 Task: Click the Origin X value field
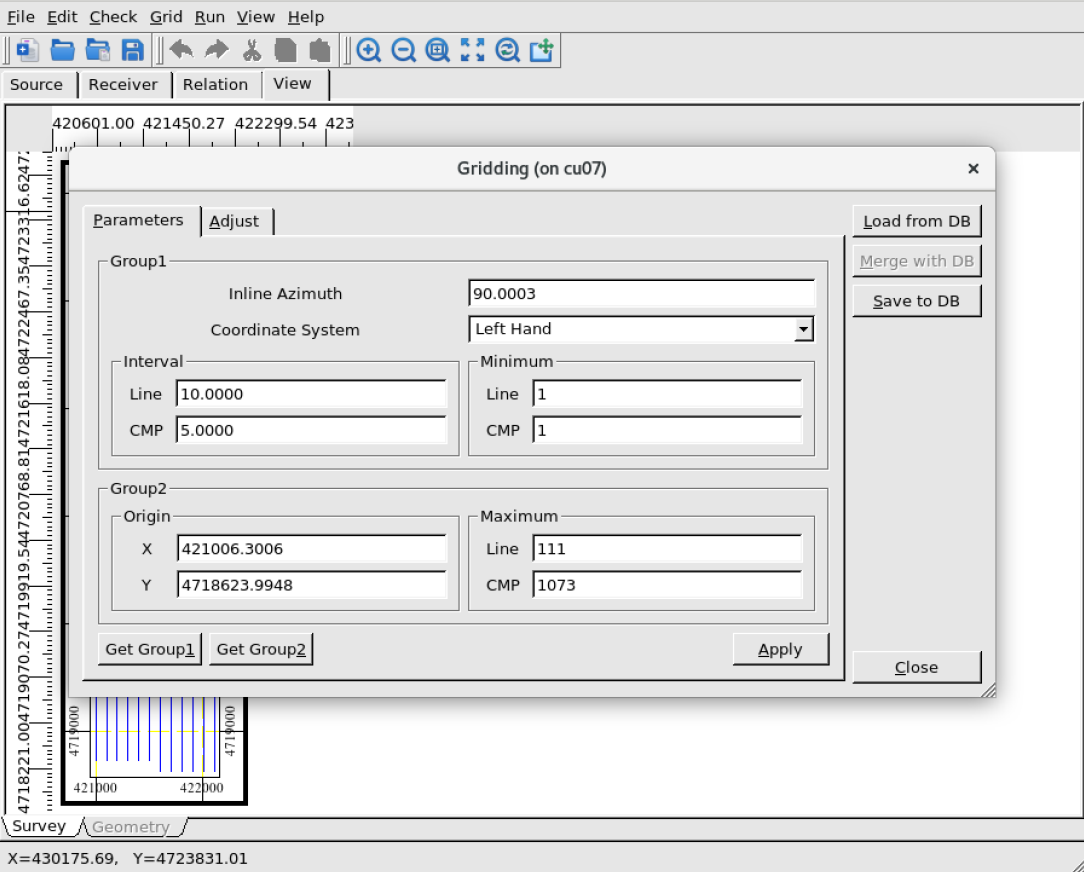click(311, 549)
